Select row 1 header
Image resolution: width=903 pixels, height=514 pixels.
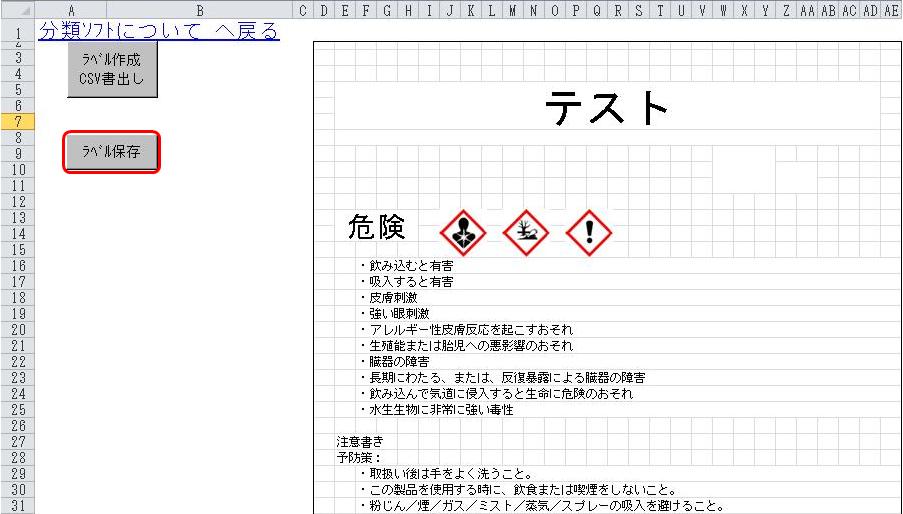click(18, 31)
